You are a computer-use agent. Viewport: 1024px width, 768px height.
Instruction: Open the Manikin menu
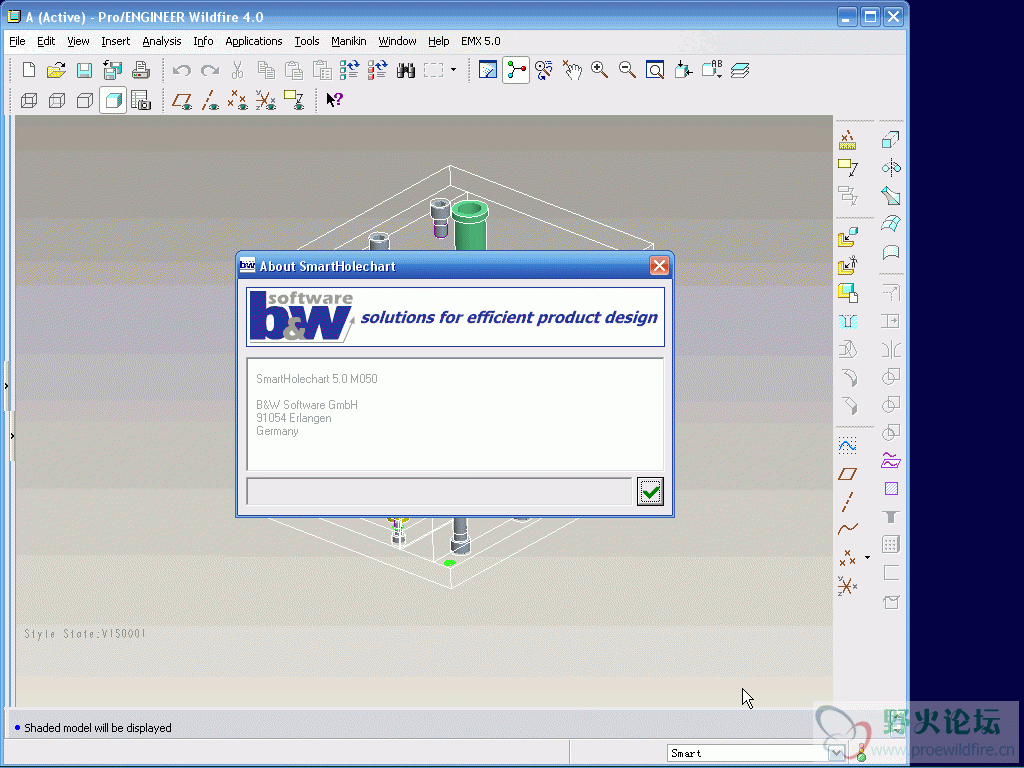click(x=349, y=41)
